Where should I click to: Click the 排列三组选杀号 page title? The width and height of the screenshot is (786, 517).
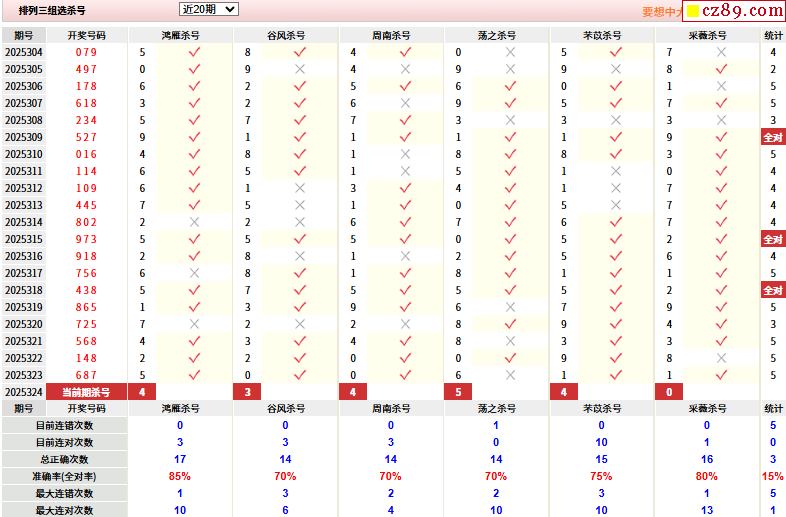tap(52, 10)
